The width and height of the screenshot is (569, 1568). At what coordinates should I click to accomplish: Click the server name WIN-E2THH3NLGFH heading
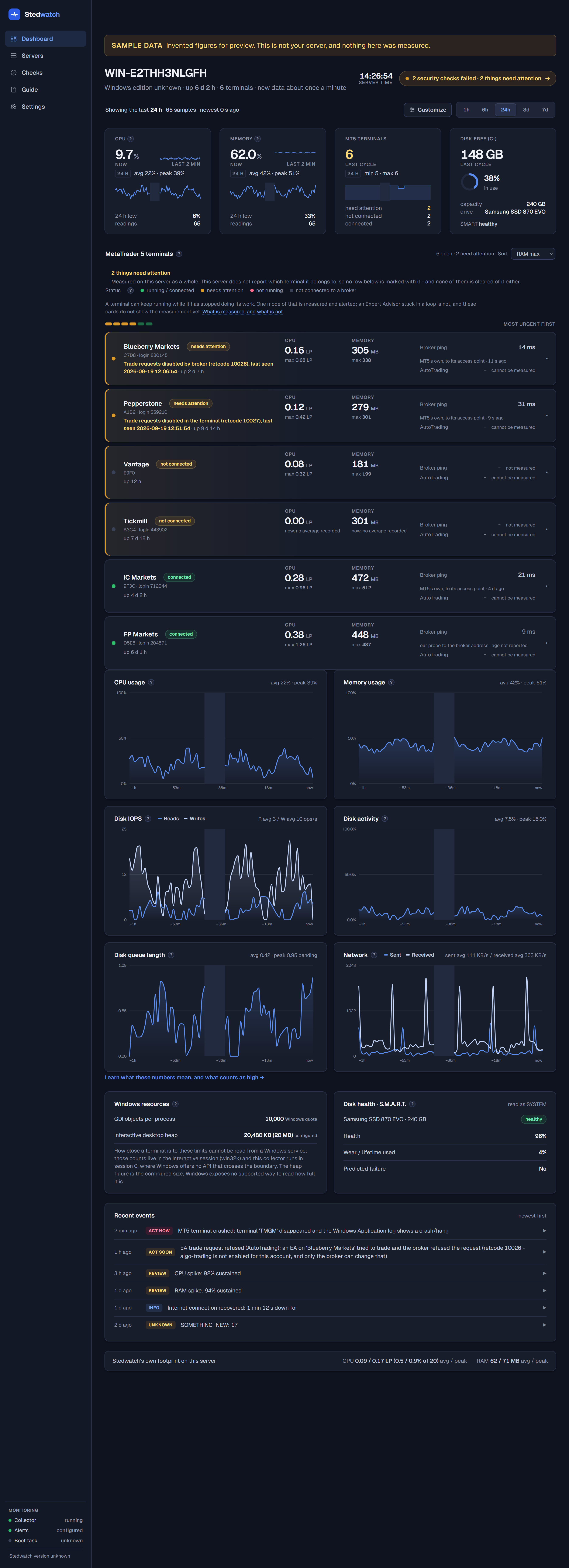tap(156, 73)
